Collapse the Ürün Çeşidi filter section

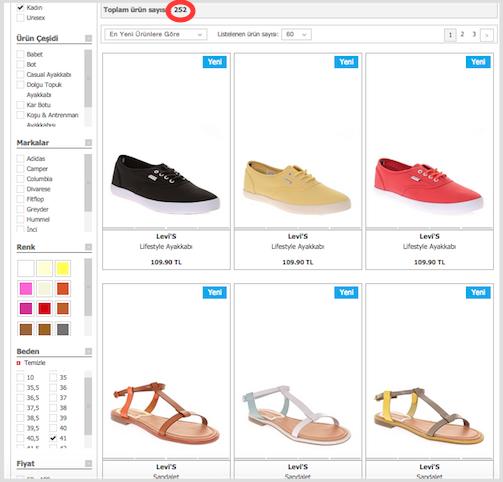pos(88,38)
